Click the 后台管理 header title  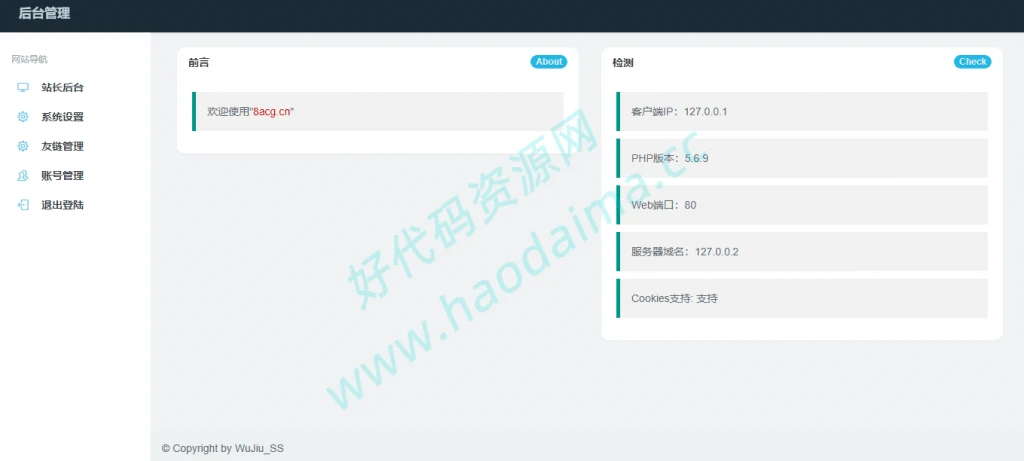[x=44, y=14]
